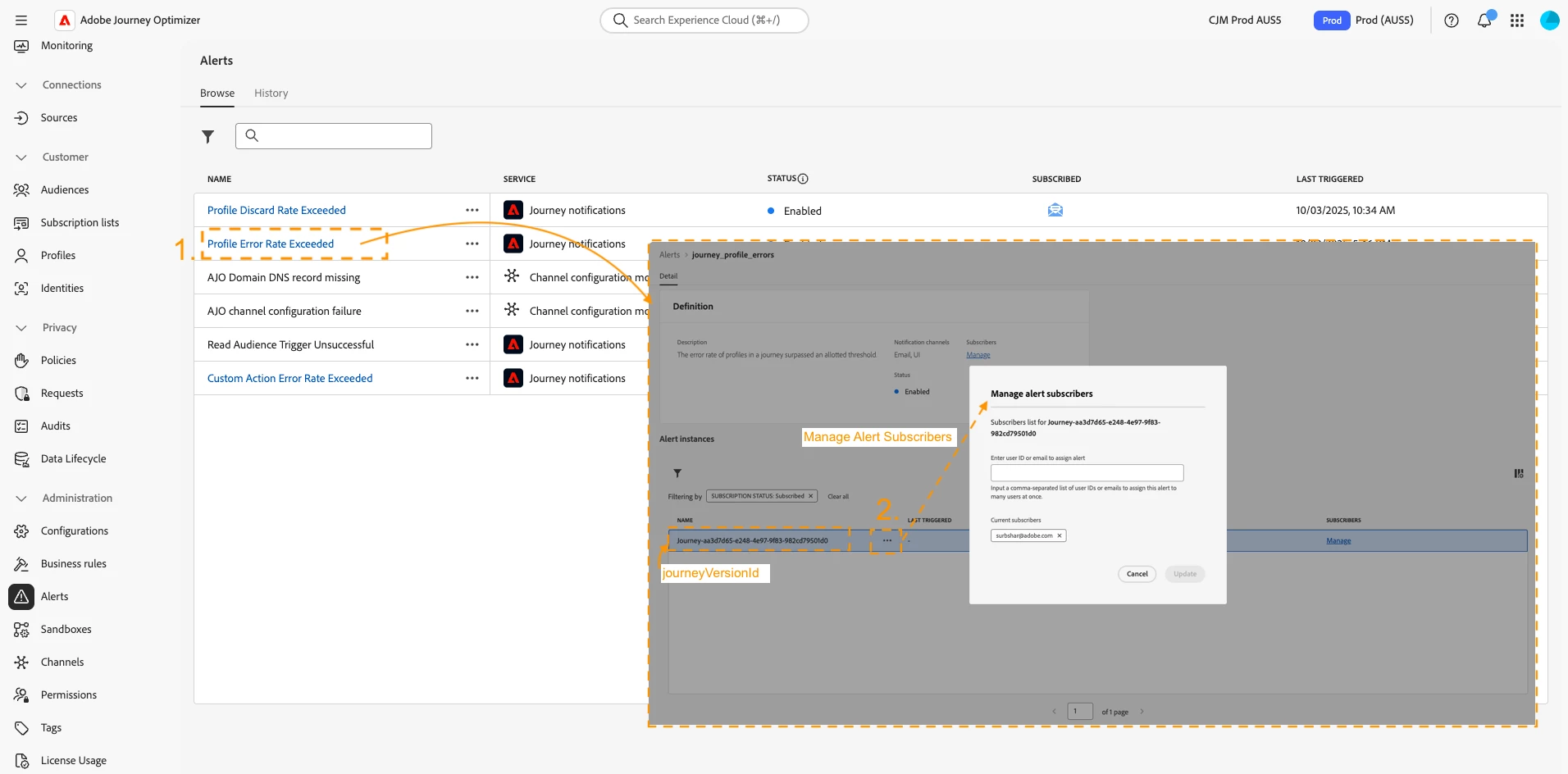This screenshot has height=774, width=1568.
Task: Open the hamburger navigation menu
Action: click(x=21, y=20)
